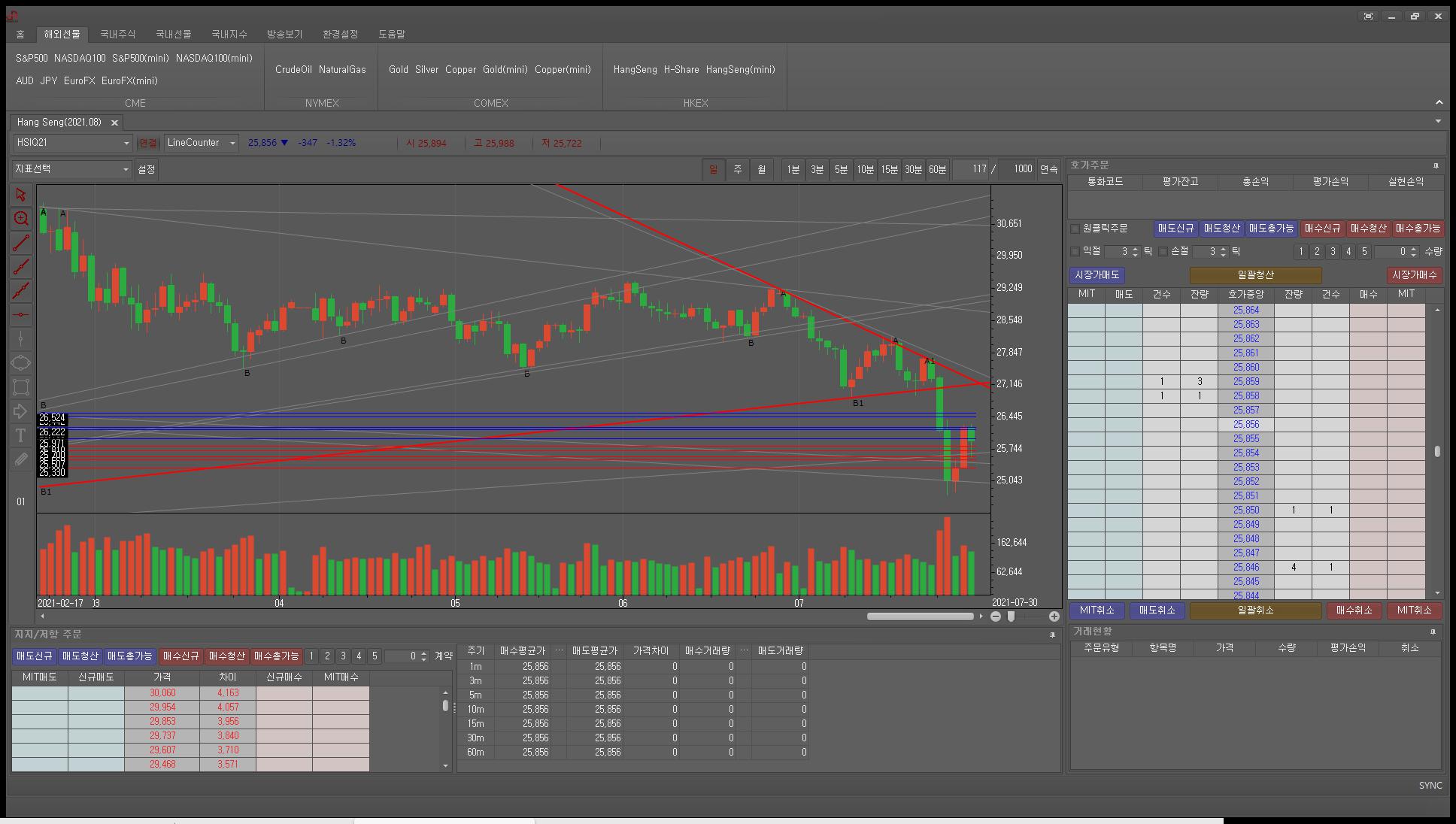Open the 국내주식 menu tab
The image size is (1456, 824).
[x=117, y=35]
